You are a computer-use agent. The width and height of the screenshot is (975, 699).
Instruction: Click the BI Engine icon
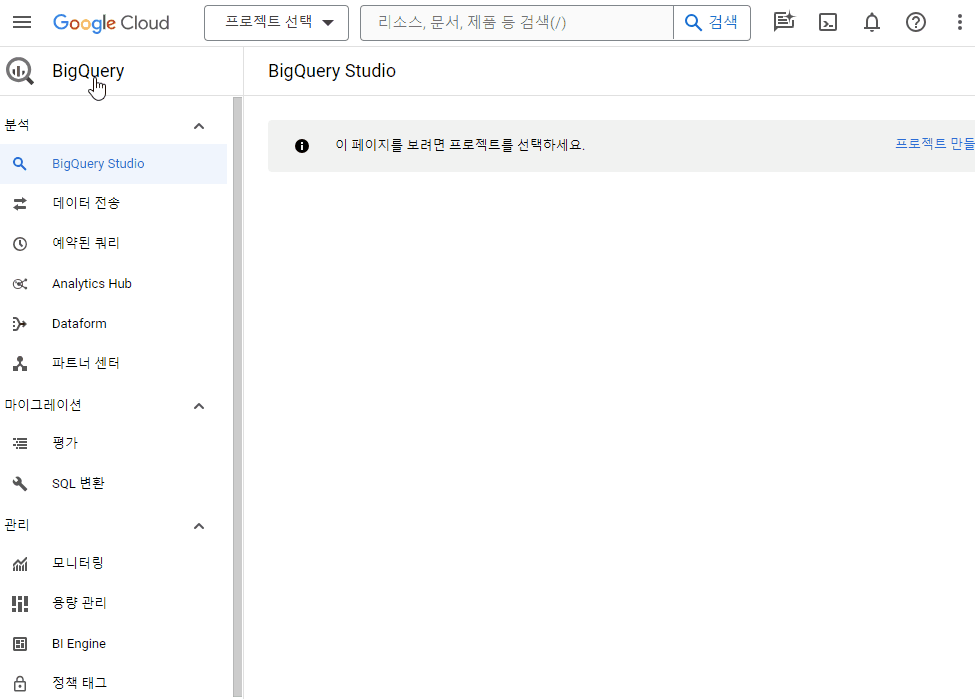(20, 644)
